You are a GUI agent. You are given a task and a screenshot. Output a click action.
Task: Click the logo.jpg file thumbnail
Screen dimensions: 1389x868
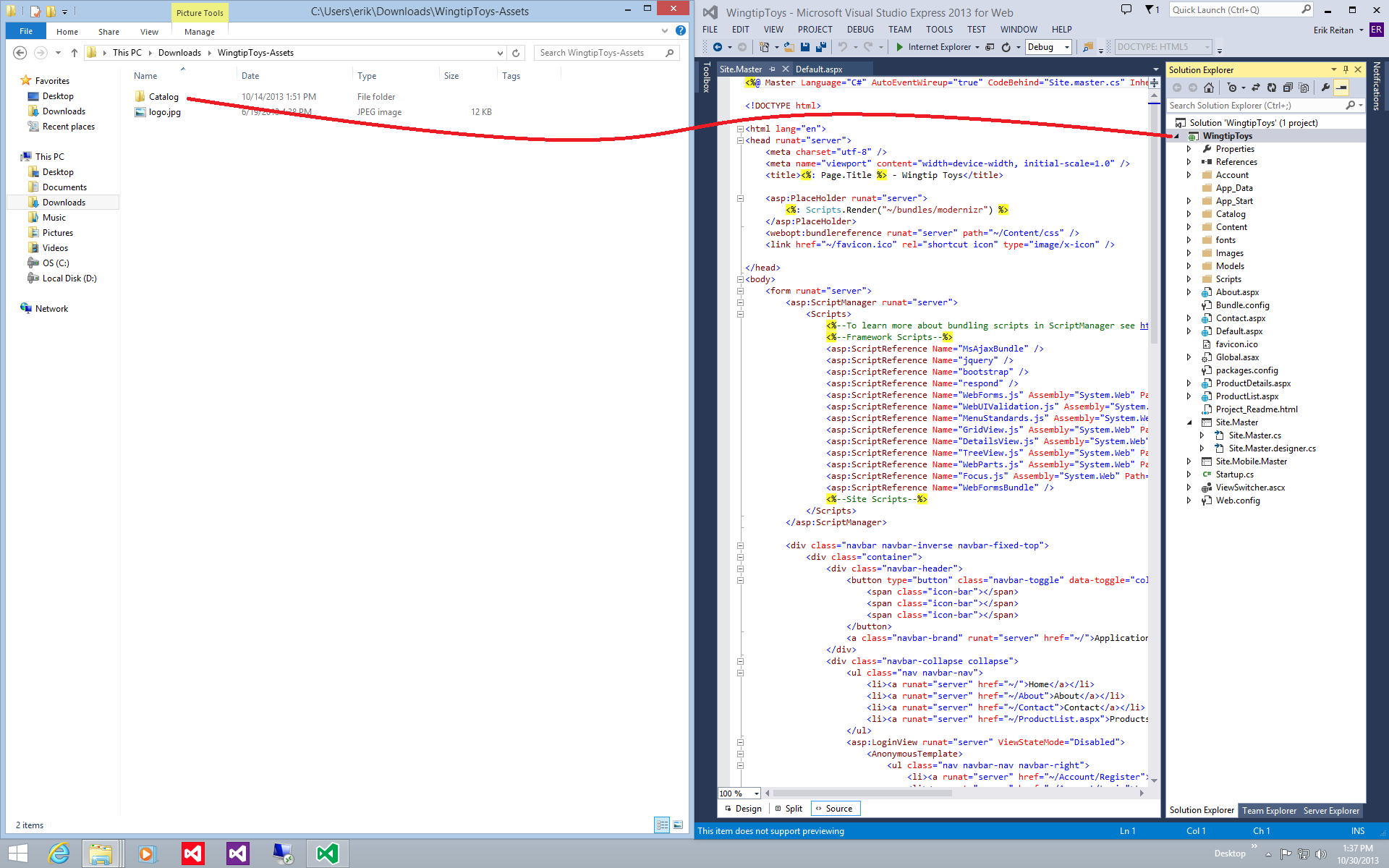tap(140, 112)
